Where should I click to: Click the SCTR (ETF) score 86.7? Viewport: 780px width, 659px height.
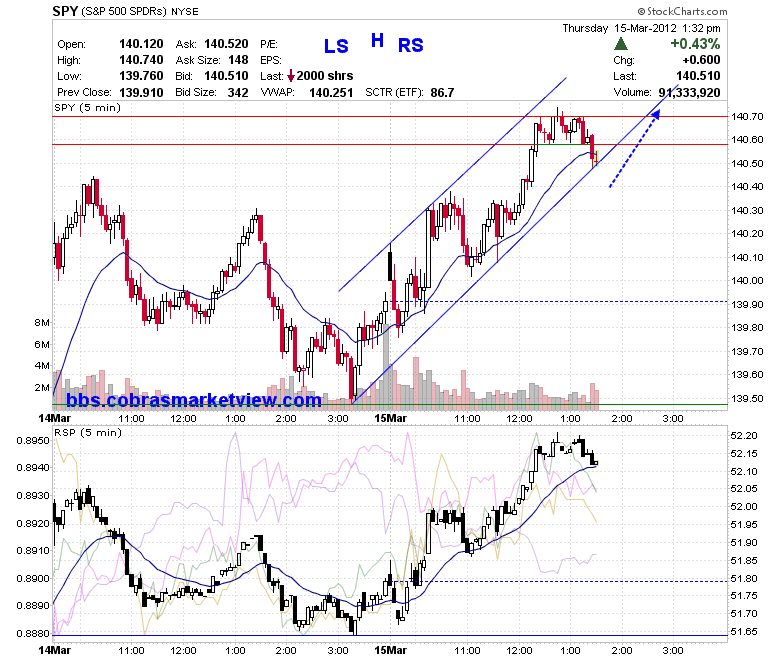click(442, 93)
